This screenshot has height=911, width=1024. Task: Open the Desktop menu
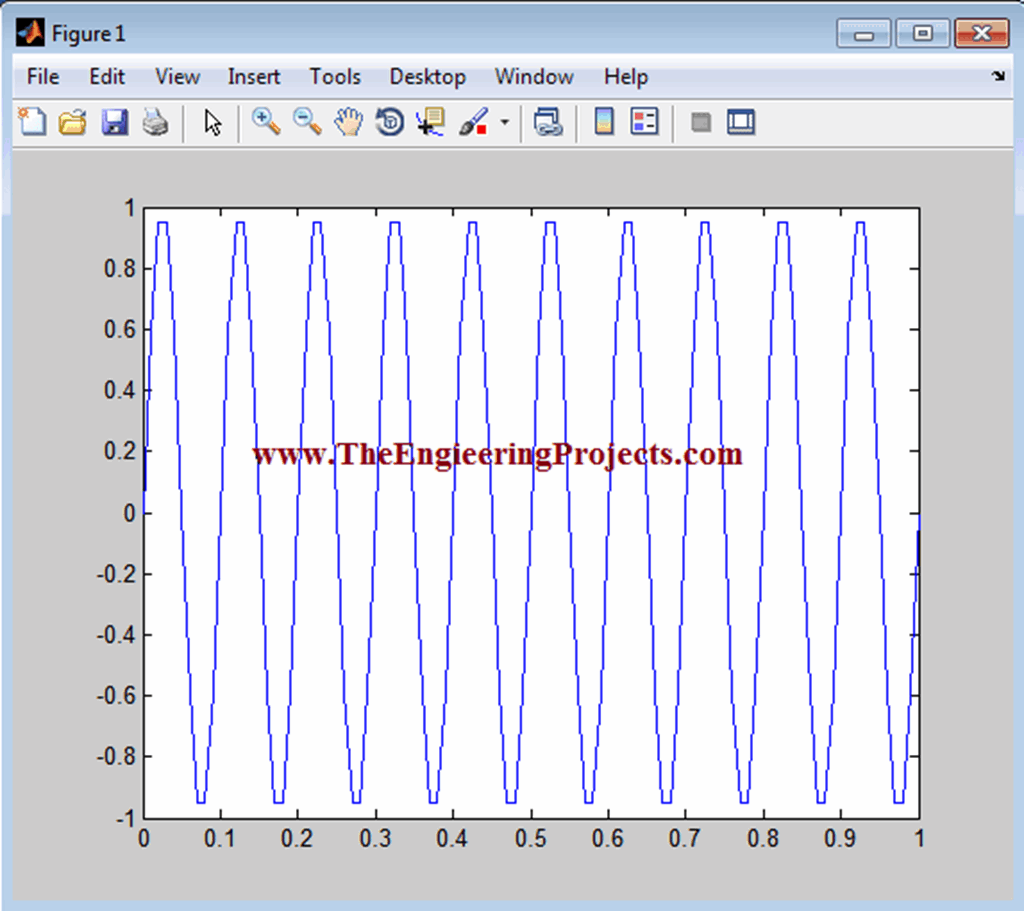[428, 76]
